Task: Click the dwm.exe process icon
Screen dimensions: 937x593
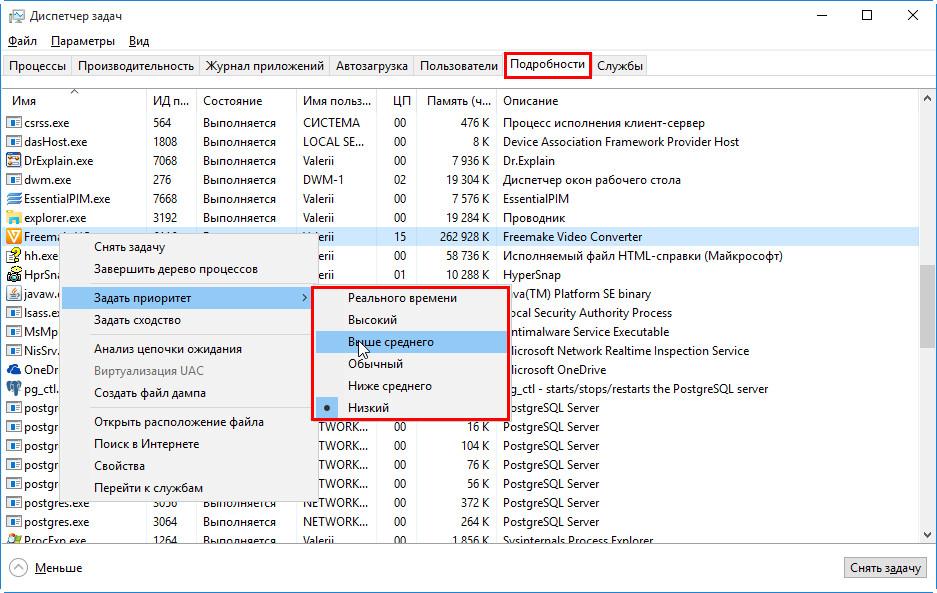Action: click(x=14, y=180)
